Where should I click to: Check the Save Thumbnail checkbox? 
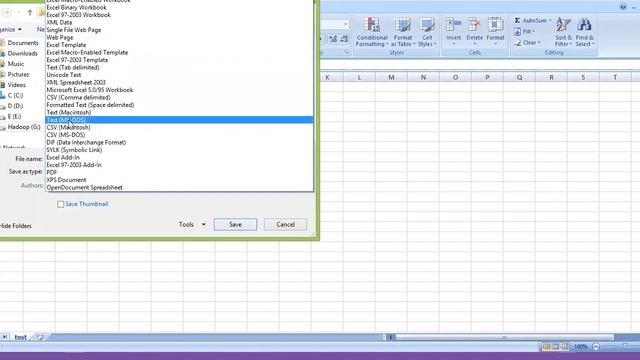(x=60, y=204)
